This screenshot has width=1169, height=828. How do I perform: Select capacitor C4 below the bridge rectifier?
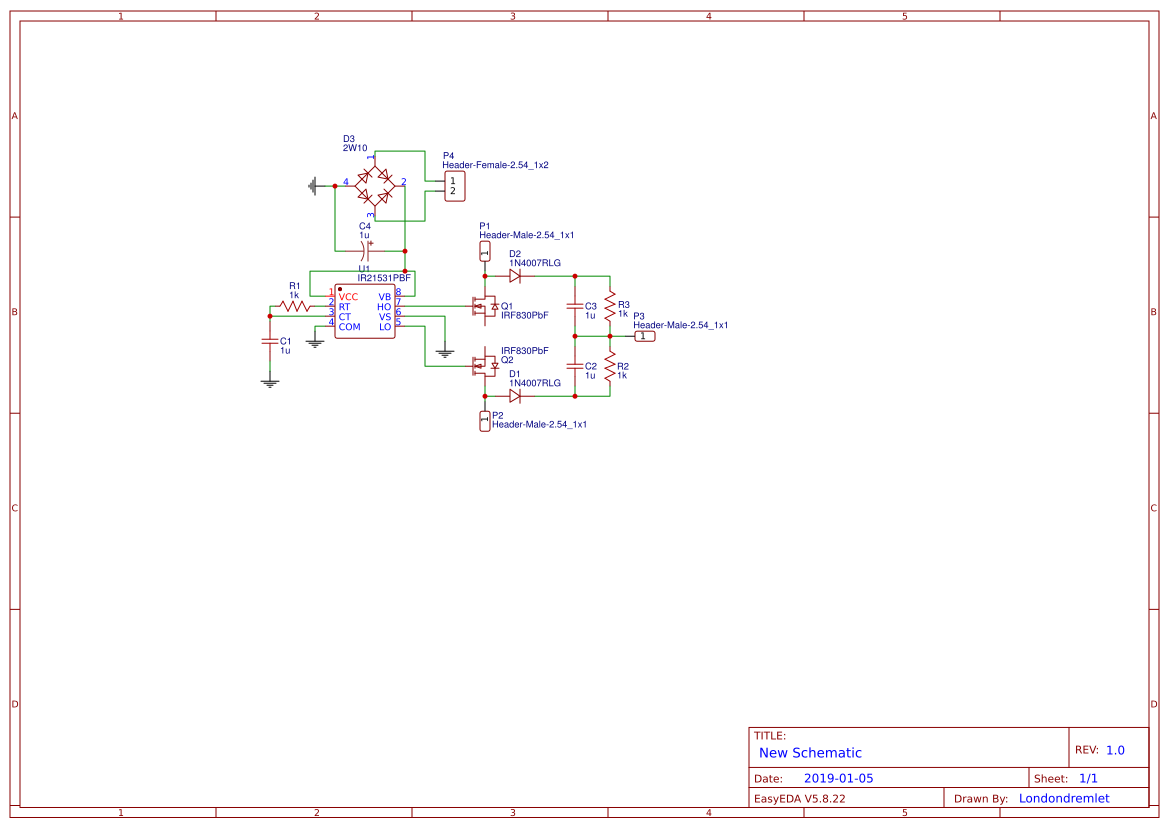[364, 250]
